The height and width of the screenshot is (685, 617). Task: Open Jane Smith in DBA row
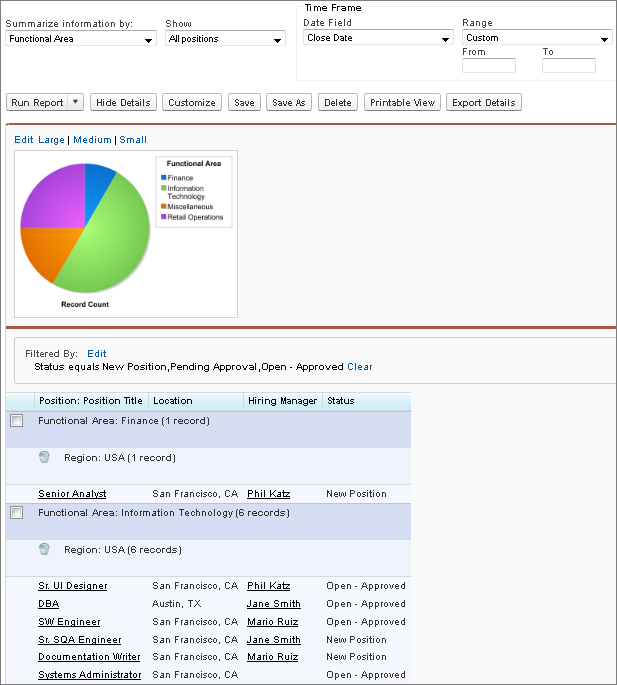point(274,604)
